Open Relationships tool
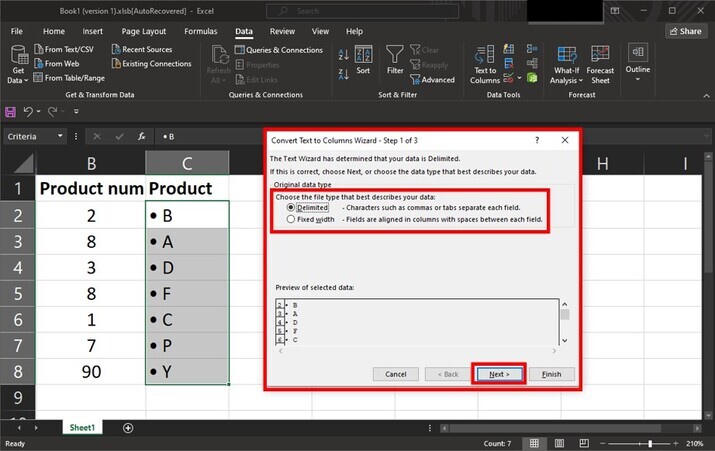Image resolution: width=715 pixels, height=451 pixels. tap(532, 63)
